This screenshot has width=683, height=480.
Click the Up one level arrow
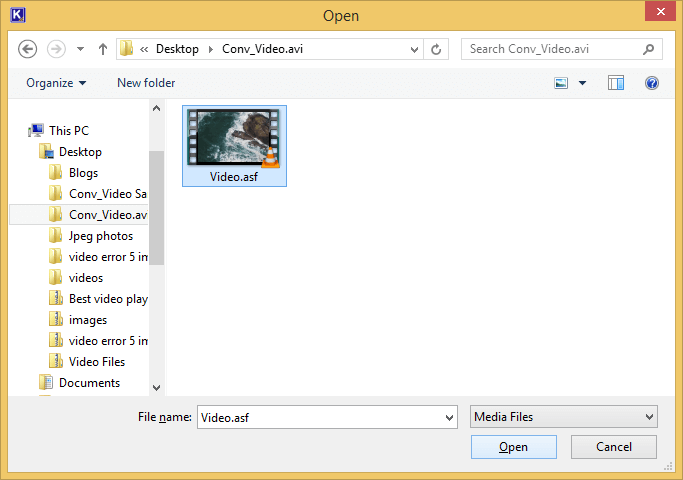(102, 49)
